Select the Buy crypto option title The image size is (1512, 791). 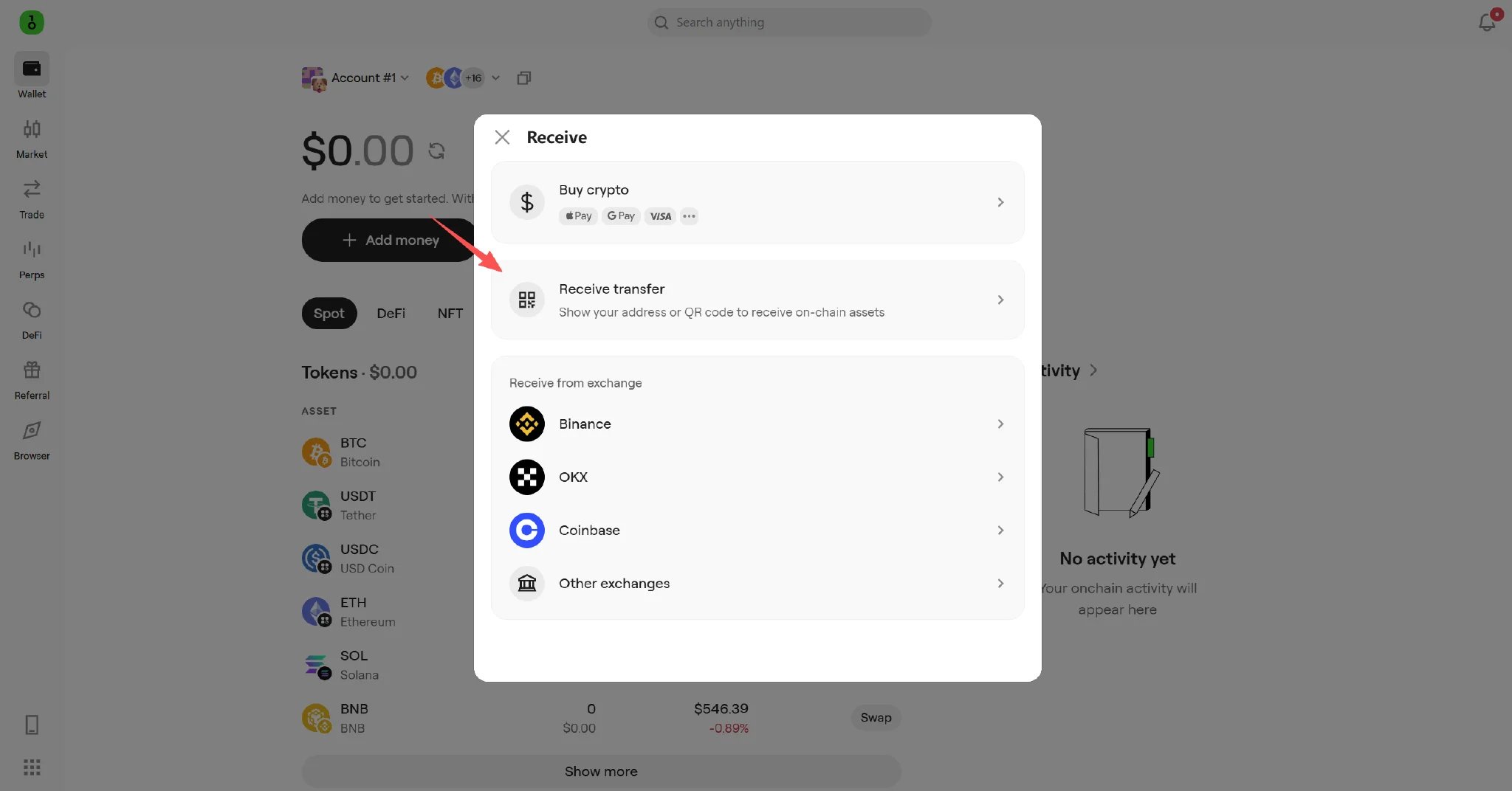tap(594, 190)
